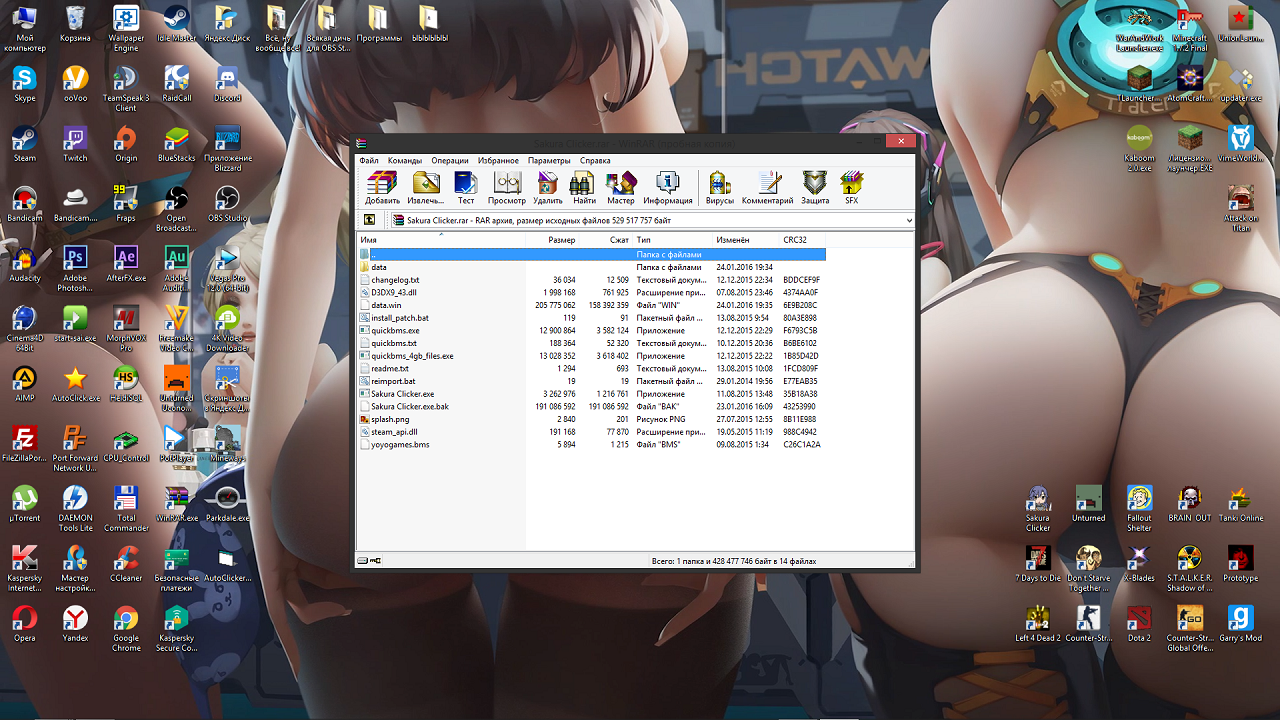Open the Защита (Protect) tool
The width and height of the screenshot is (1280, 720).
(815, 187)
